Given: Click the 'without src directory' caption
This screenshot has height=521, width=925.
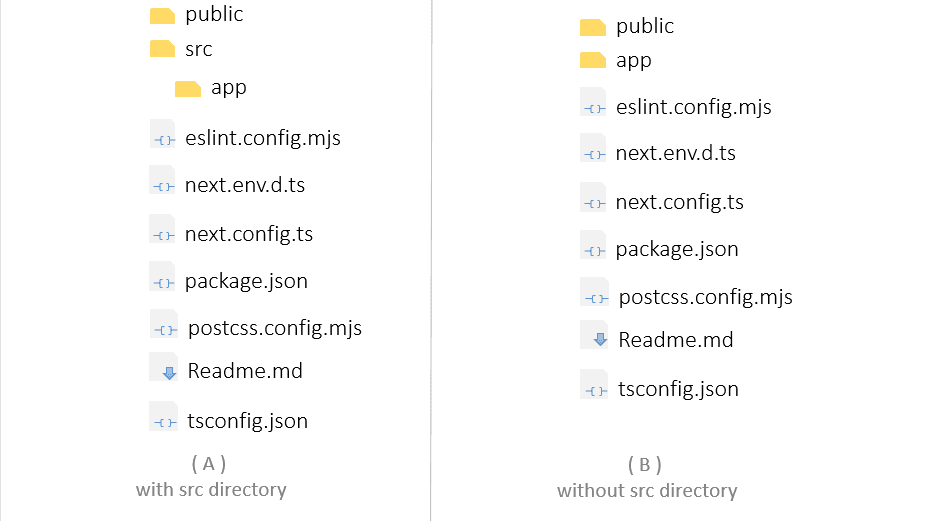Looking at the screenshot, I should 647,491.
